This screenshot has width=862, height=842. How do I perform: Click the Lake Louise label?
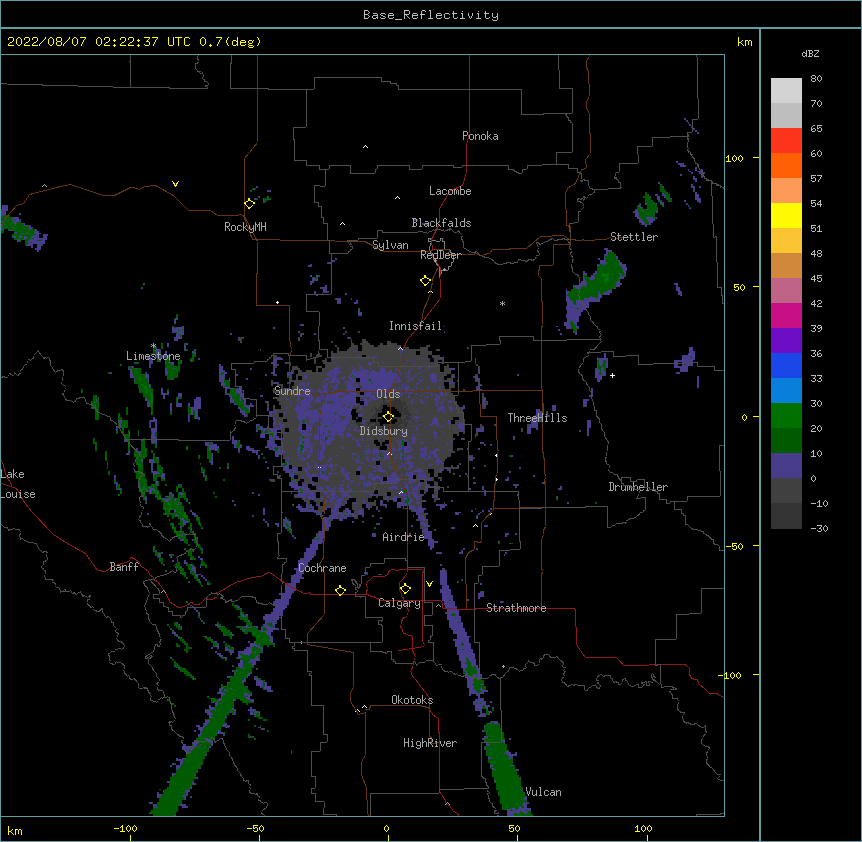[18, 484]
